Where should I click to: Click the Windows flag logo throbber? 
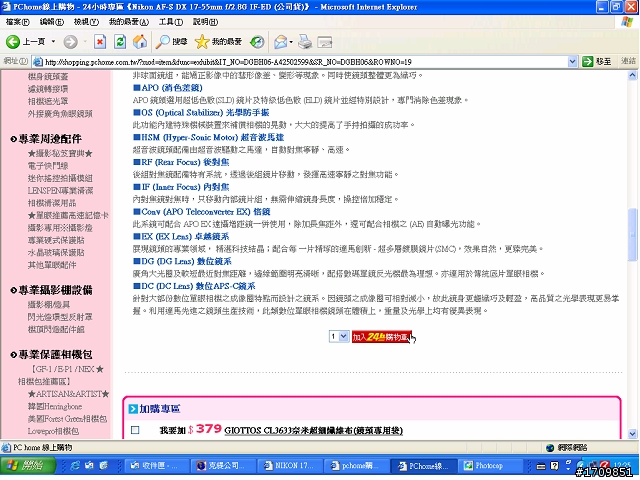coord(627,21)
